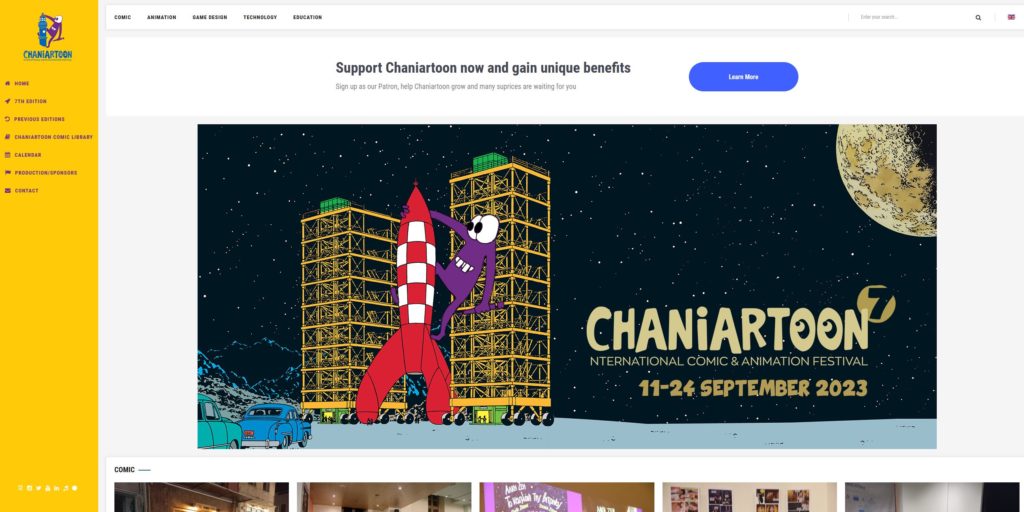Click the blue Learn More button
Image resolution: width=1024 pixels, height=512 pixels.
(x=743, y=76)
